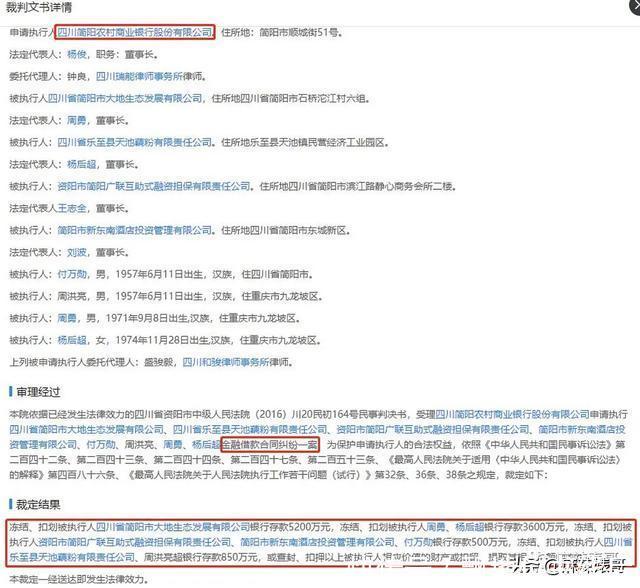The height and width of the screenshot is (588, 640).
Task: Click legal representative name 刘波
Action: coord(77,253)
